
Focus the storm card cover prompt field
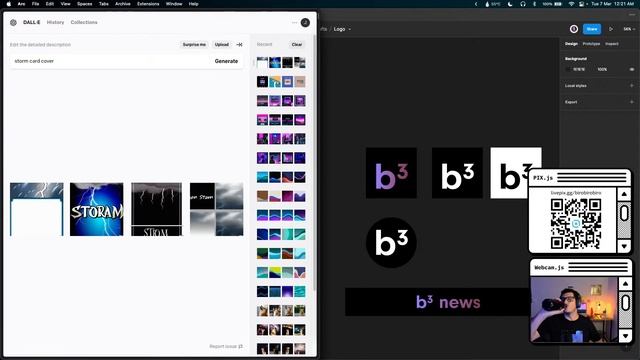pyautogui.click(x=110, y=61)
